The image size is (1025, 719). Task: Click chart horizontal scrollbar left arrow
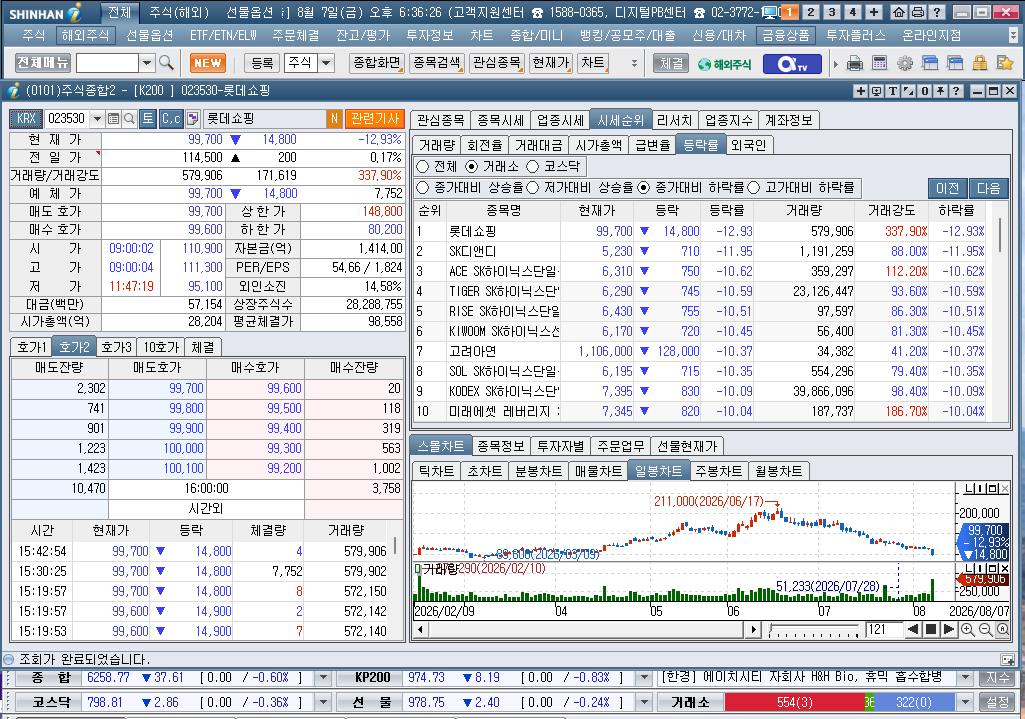click(420, 629)
